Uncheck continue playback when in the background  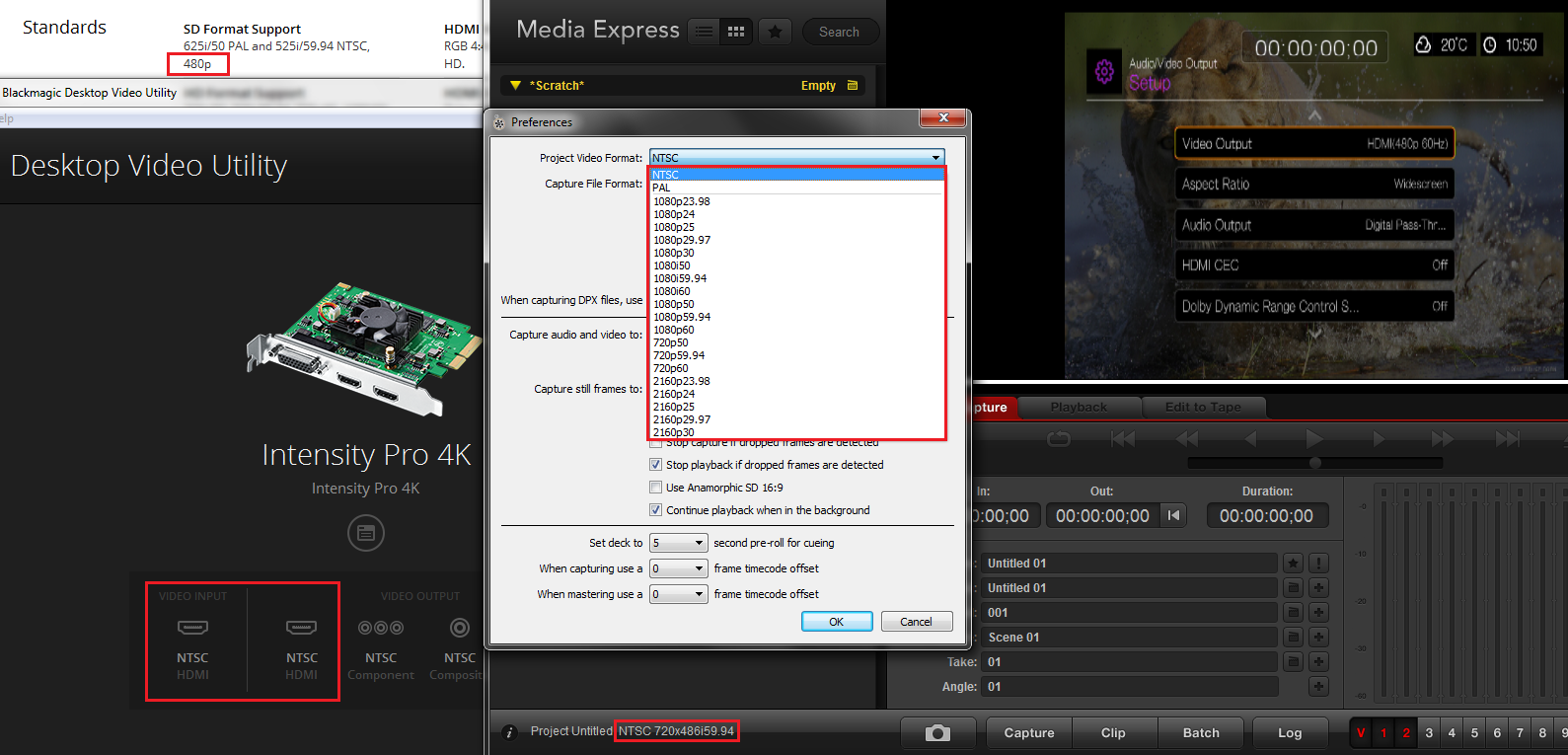(655, 510)
